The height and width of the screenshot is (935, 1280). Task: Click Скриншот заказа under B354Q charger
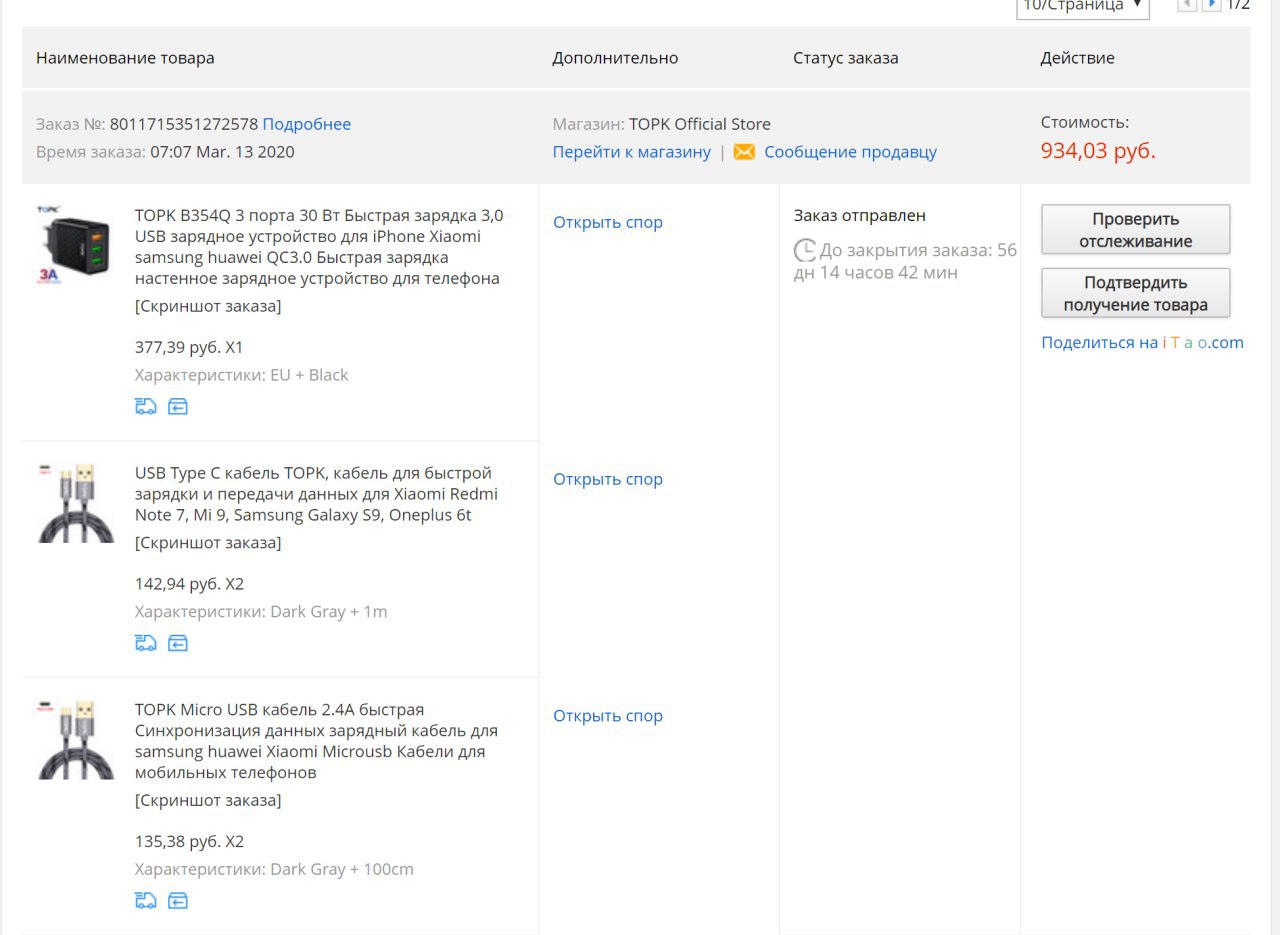coord(208,306)
